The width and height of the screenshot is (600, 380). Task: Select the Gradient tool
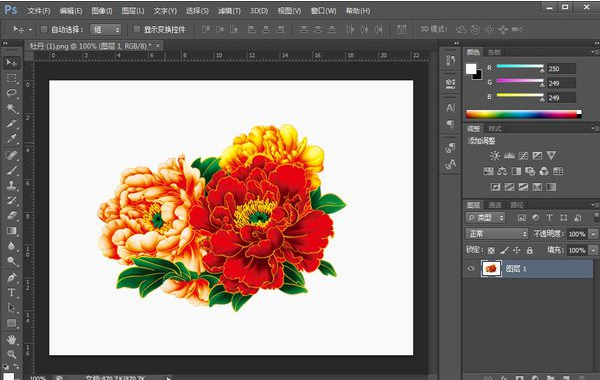(x=12, y=231)
